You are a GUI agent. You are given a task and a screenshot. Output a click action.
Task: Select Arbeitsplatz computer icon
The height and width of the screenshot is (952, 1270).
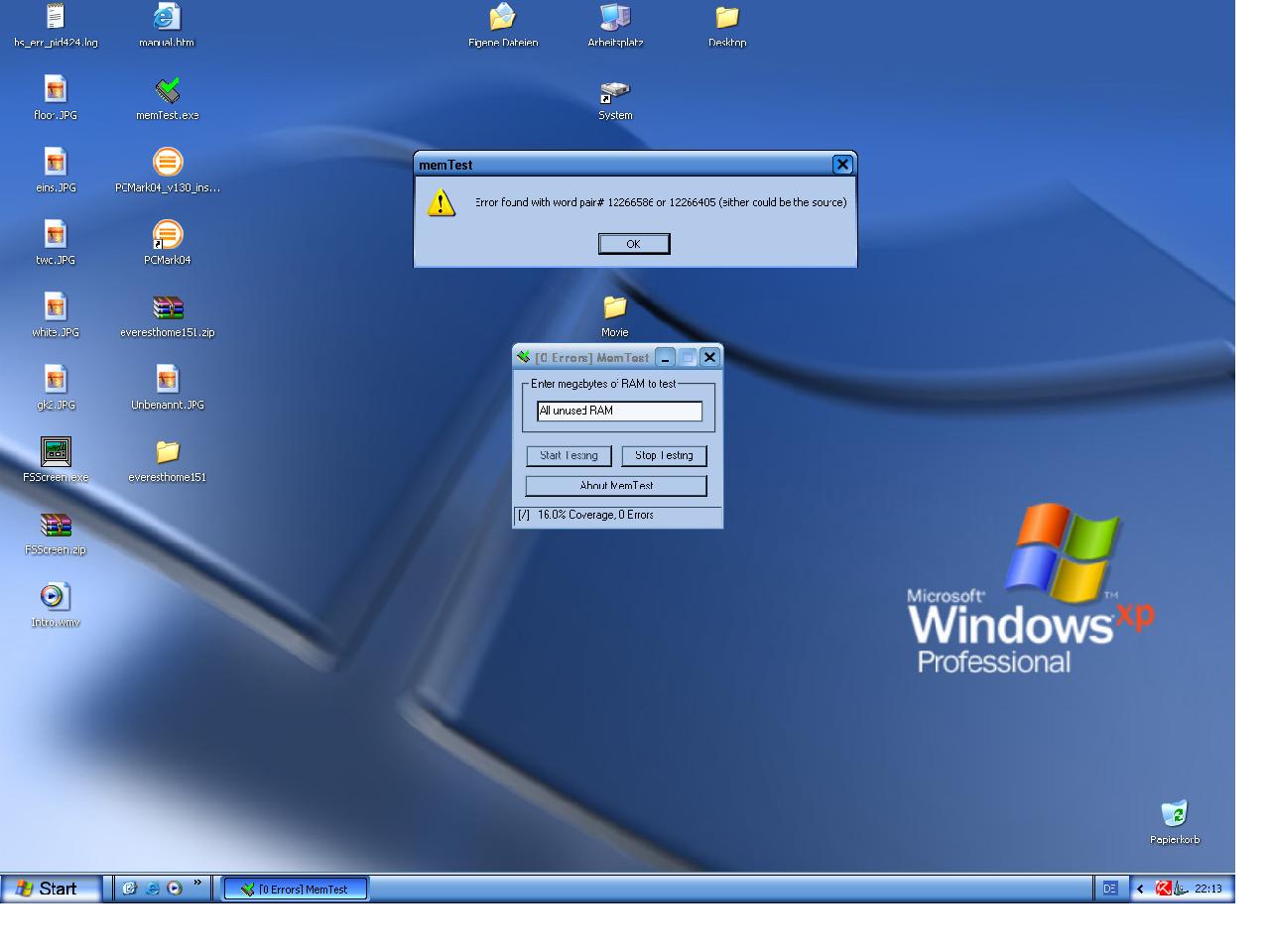click(615, 27)
